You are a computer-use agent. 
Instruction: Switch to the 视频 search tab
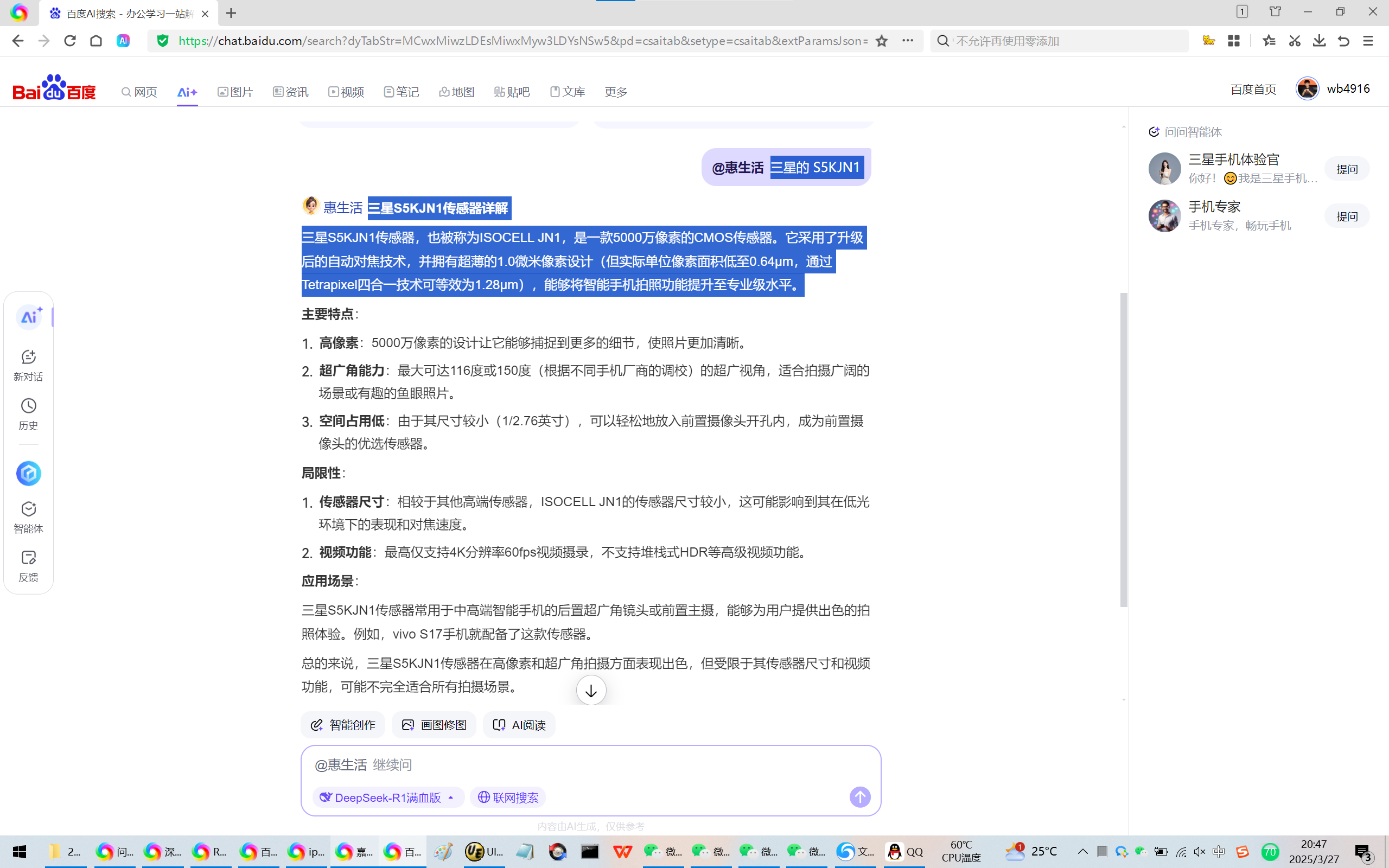point(346,92)
